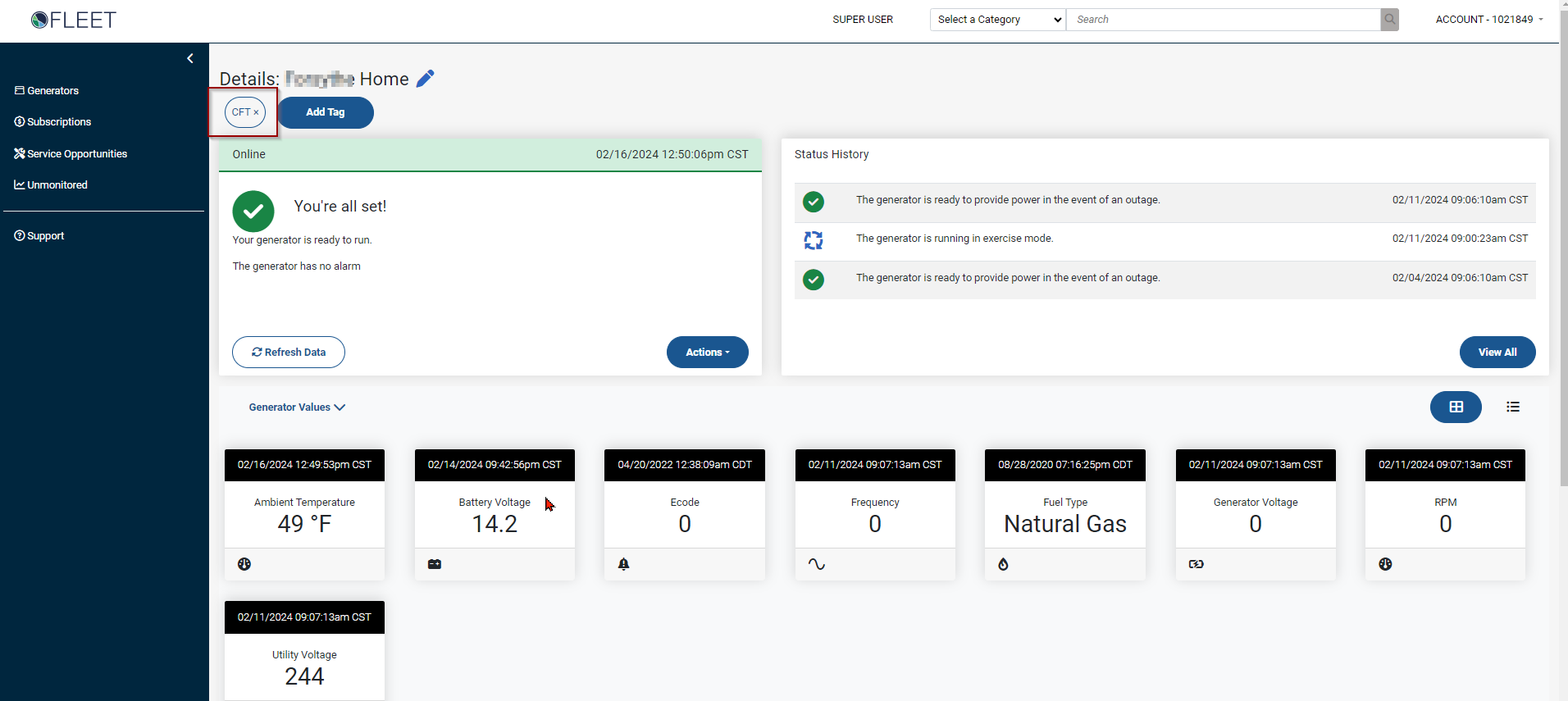The width and height of the screenshot is (1568, 701).
Task: Click the 02/11/2024 09:06:10am ready checkmark icon
Action: (814, 202)
